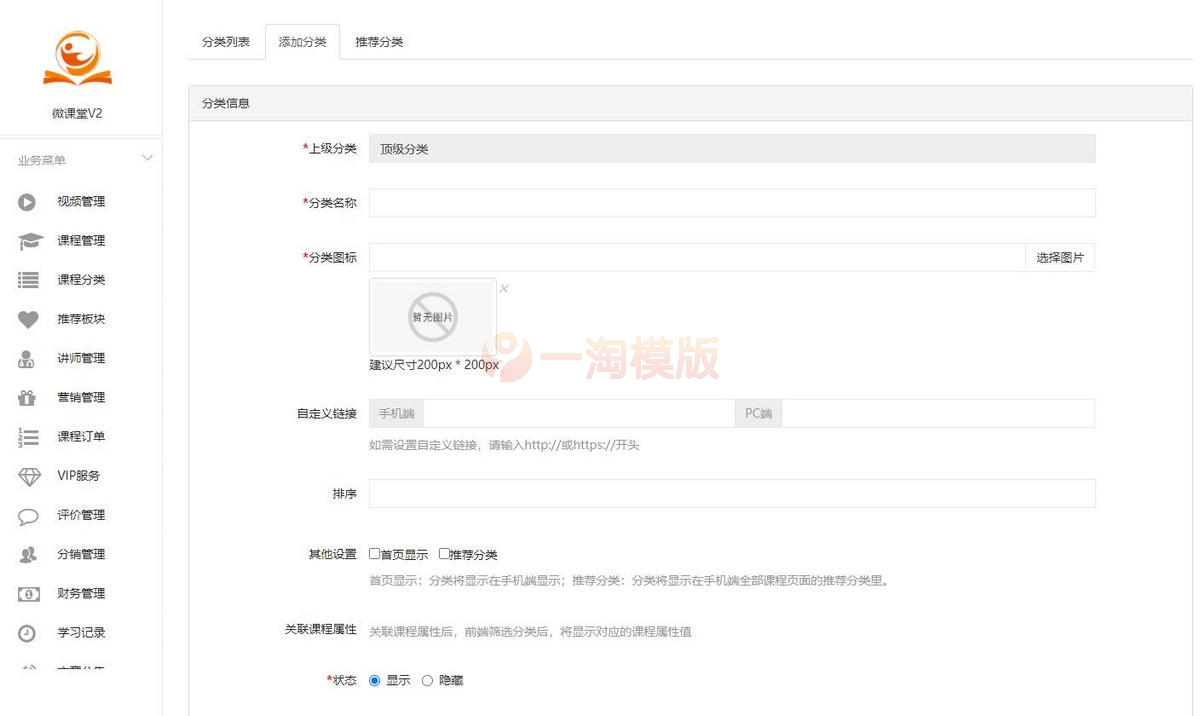The image size is (1200, 716).
Task: Switch to the 分类列表 tab
Action: click(225, 41)
